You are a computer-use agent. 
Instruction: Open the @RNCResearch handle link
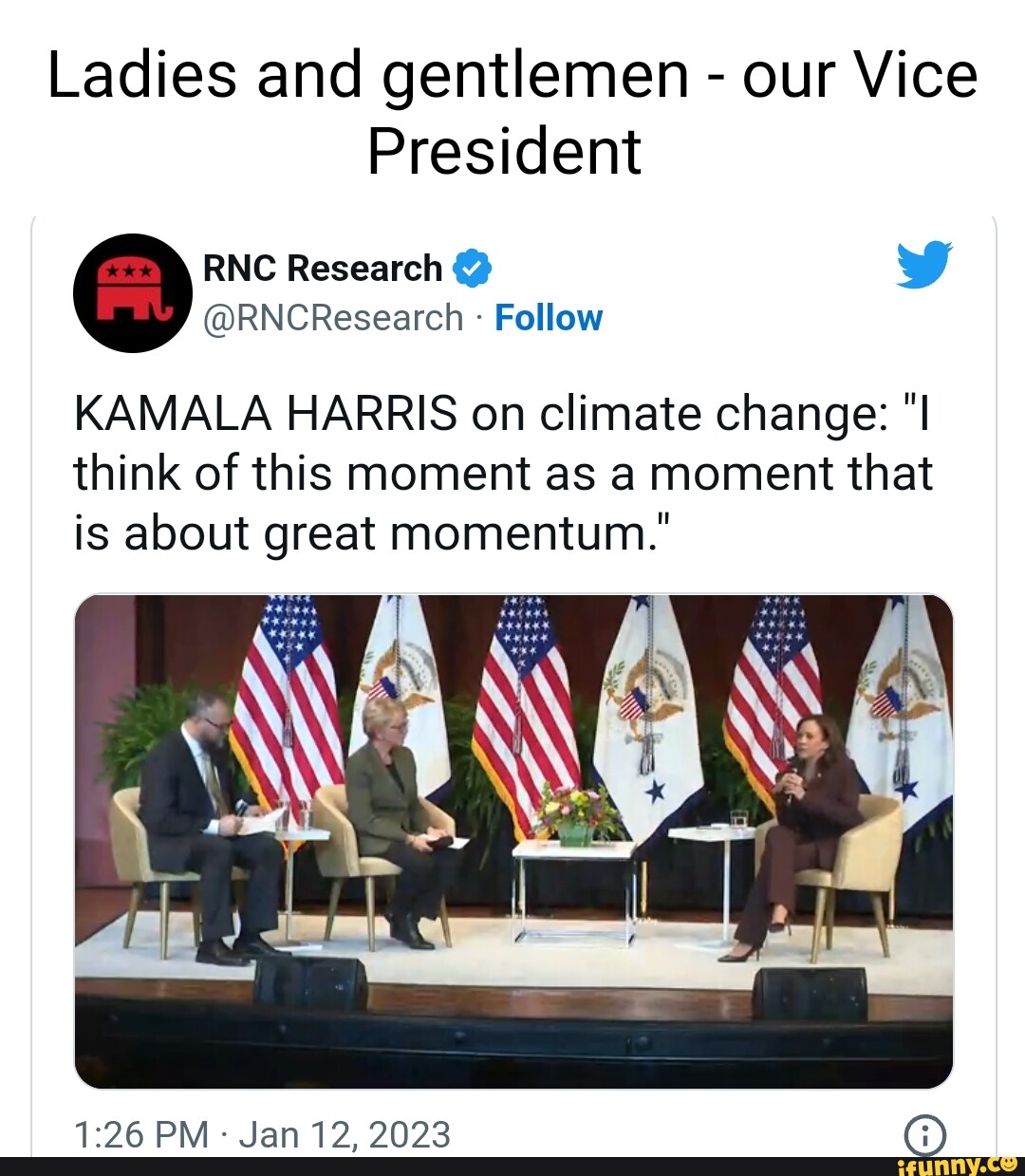pos(333,318)
